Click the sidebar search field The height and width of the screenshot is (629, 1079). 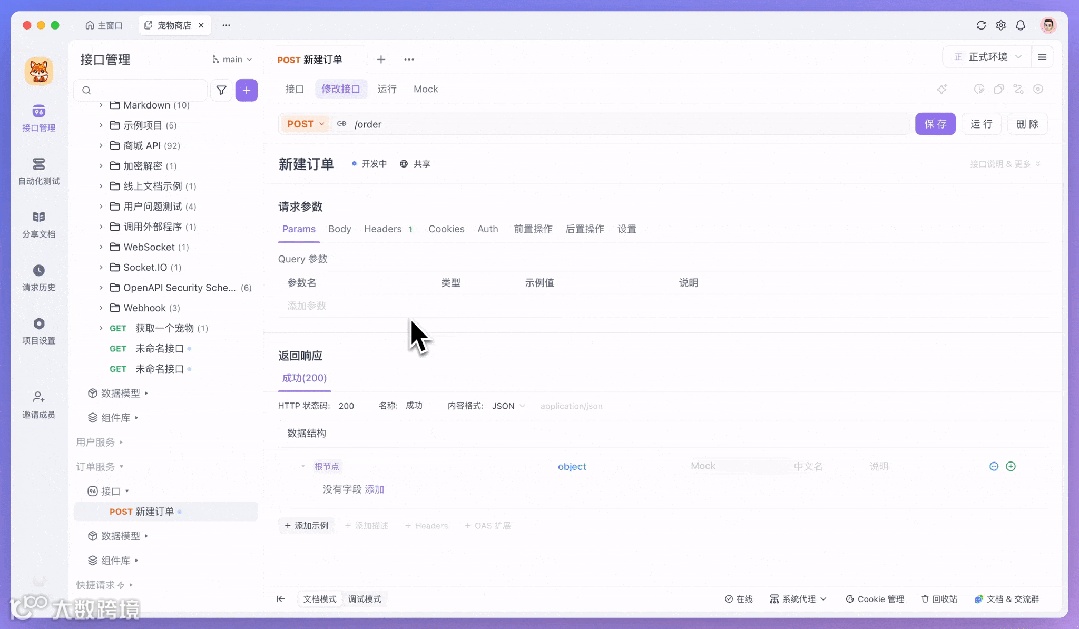coord(140,90)
